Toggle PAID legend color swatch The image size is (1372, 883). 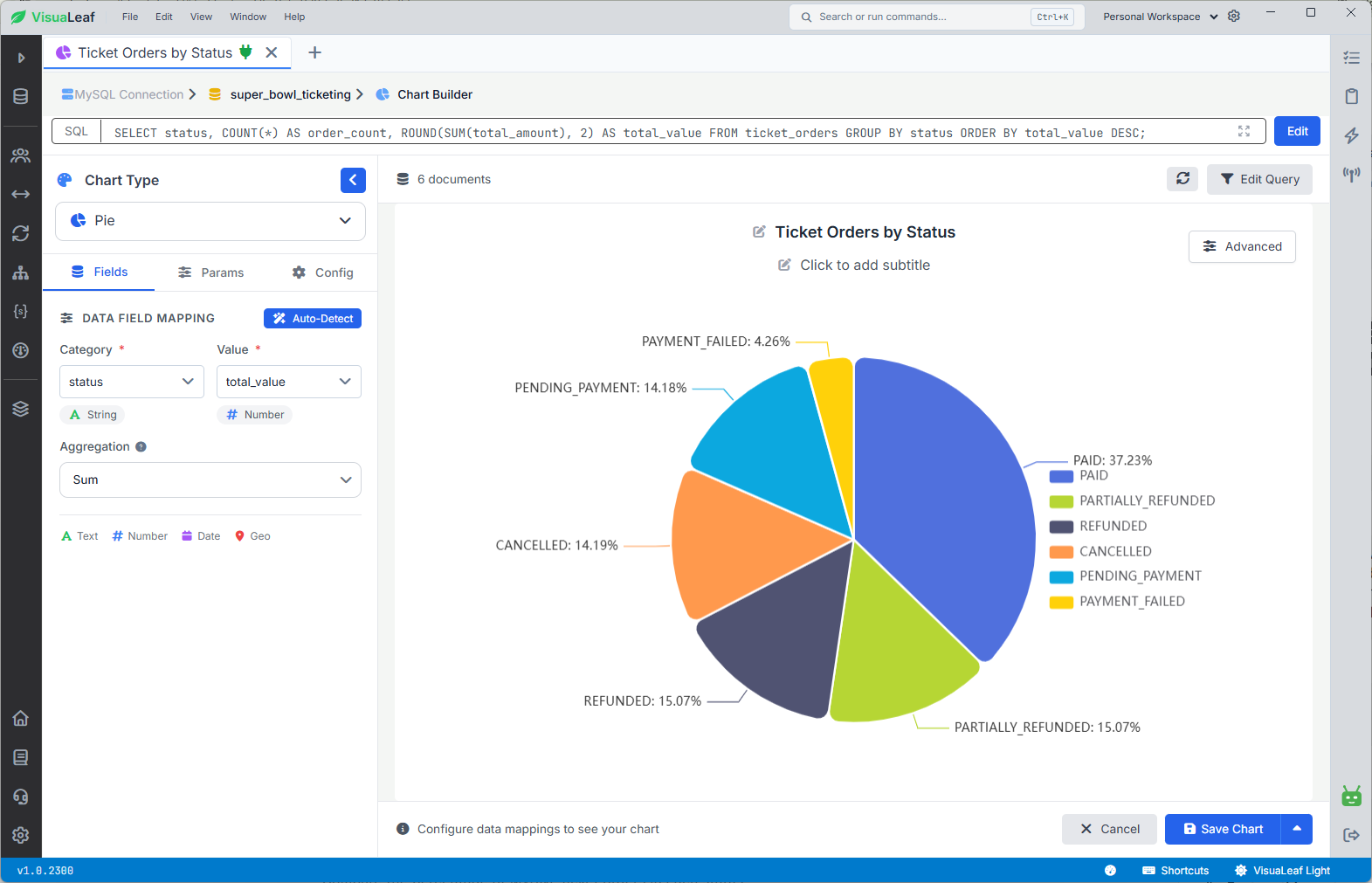click(1061, 476)
